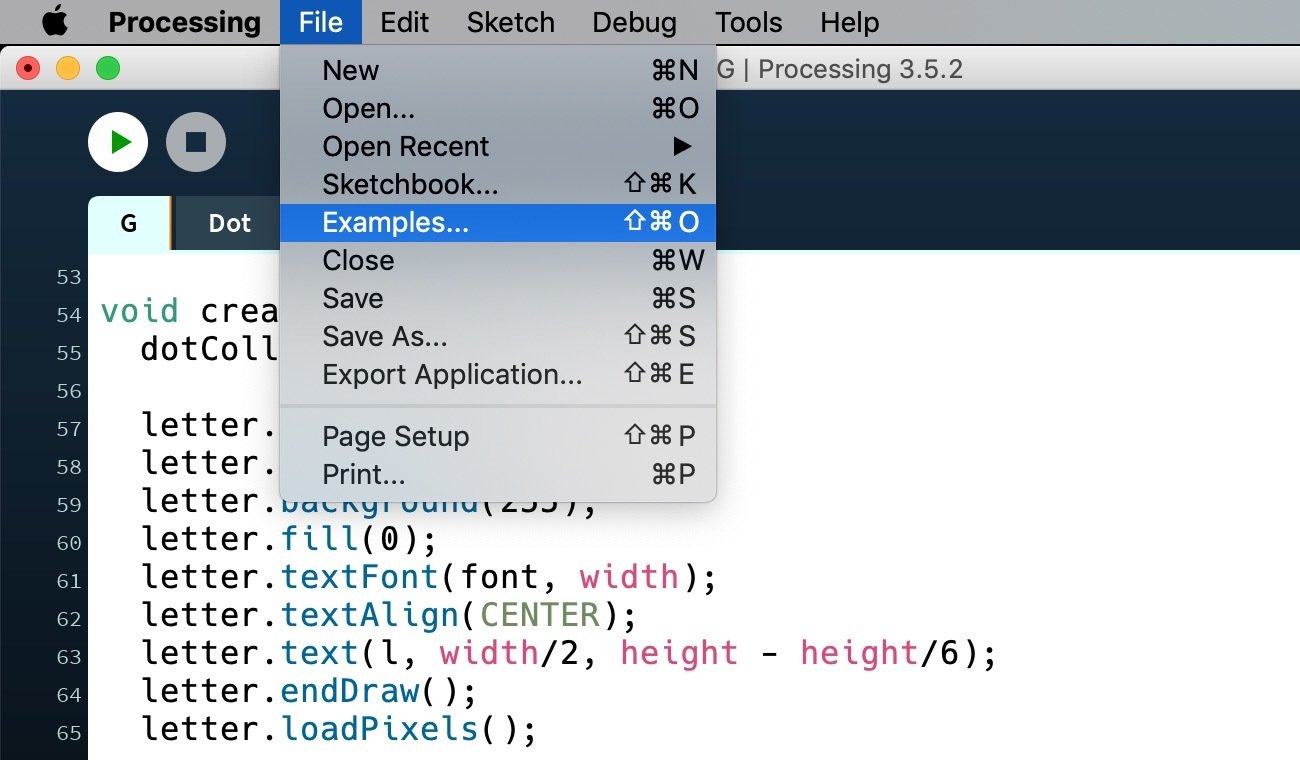The width and height of the screenshot is (1300, 760).
Task: Open the Processing application menu
Action: point(184,22)
